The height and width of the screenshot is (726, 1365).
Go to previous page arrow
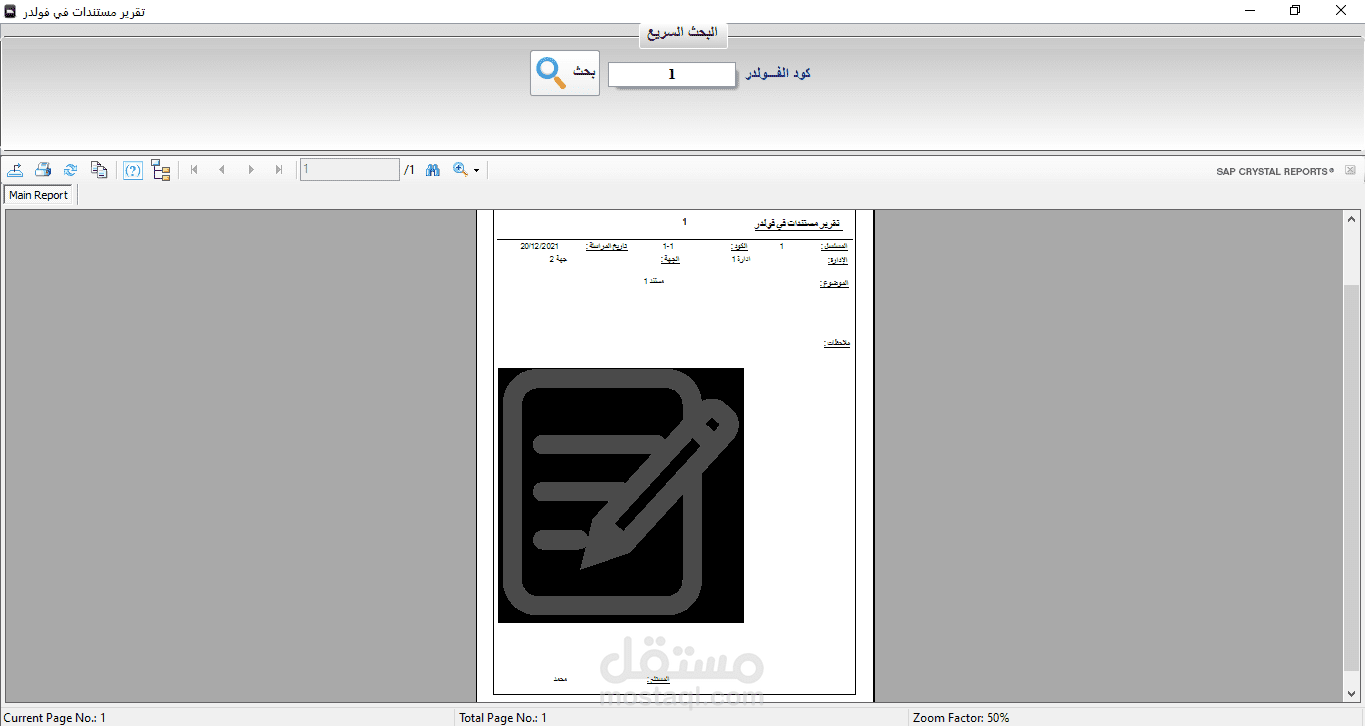pyautogui.click(x=222, y=170)
